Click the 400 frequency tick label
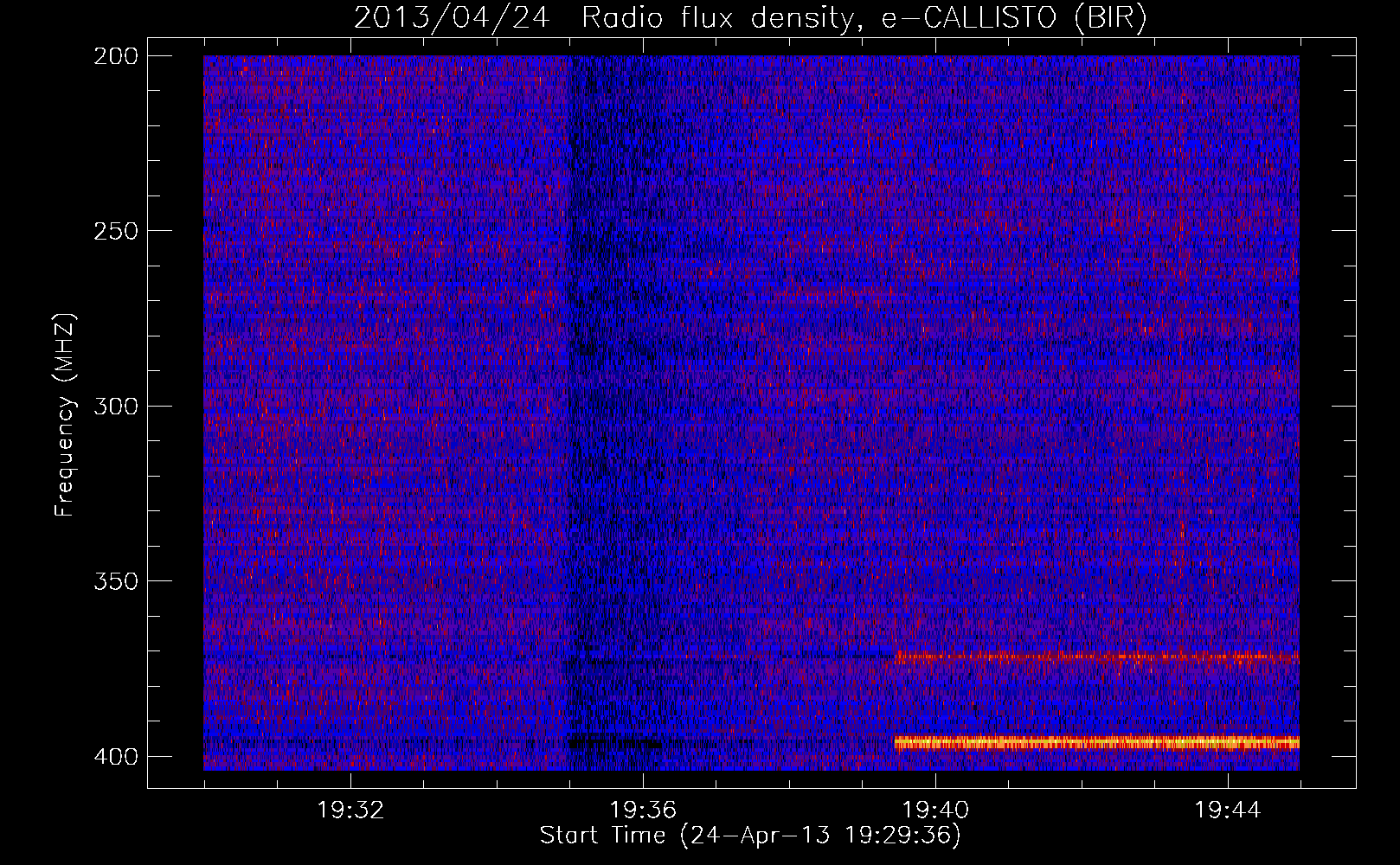 pos(115,757)
